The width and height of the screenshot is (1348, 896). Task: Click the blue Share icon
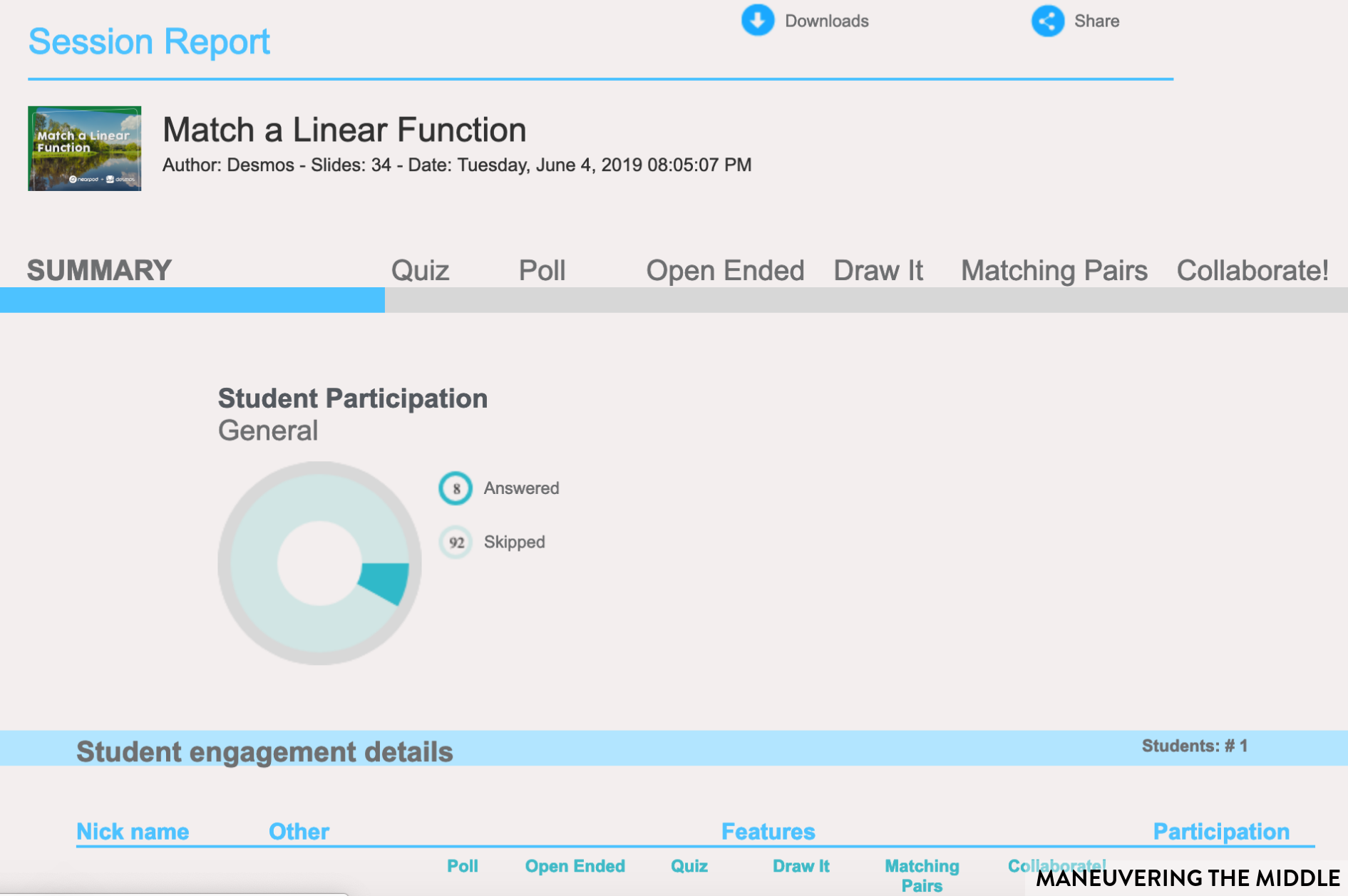[1047, 21]
